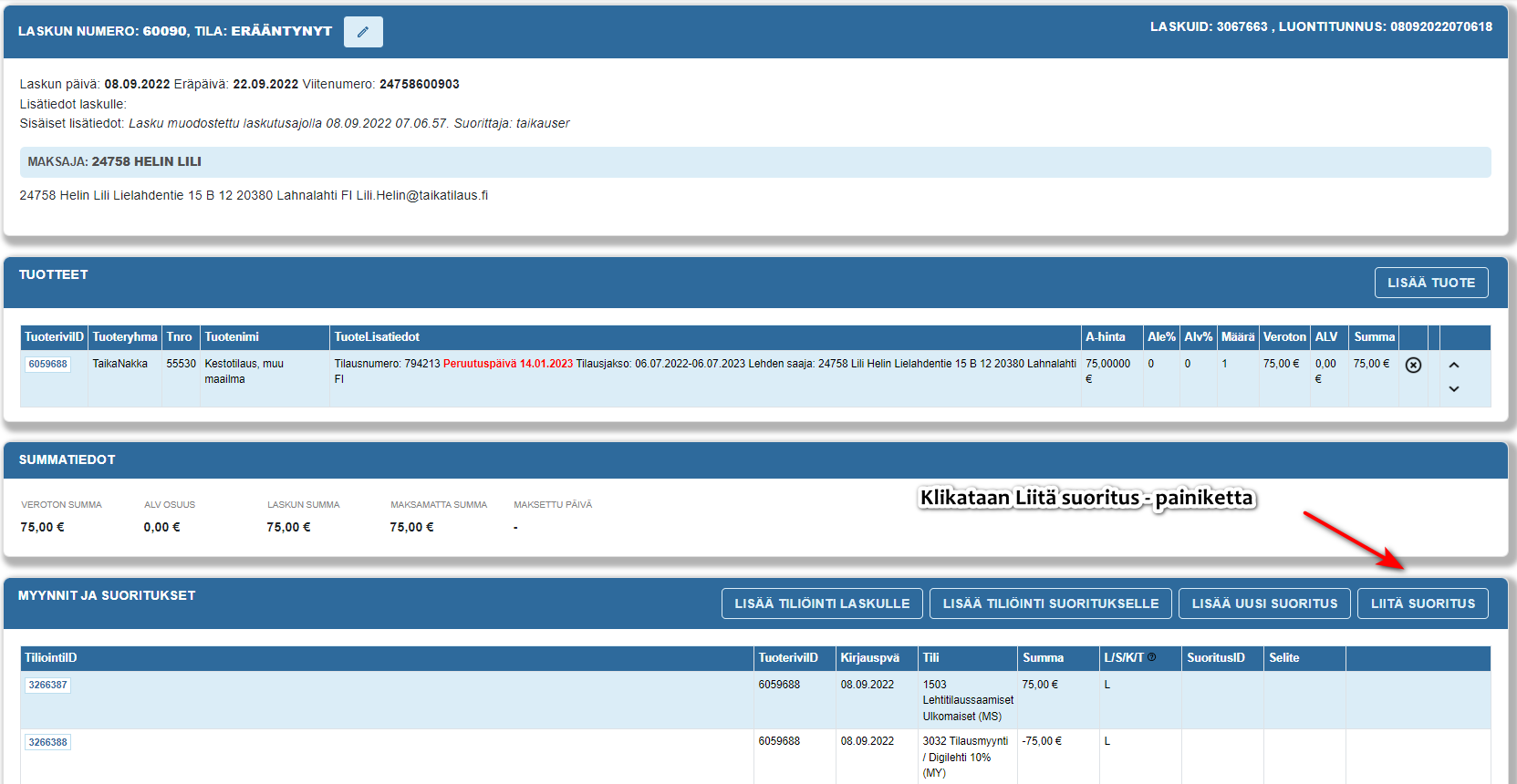Move product row down with chevron arrow
This screenshot has width=1517, height=784.
click(x=1454, y=389)
